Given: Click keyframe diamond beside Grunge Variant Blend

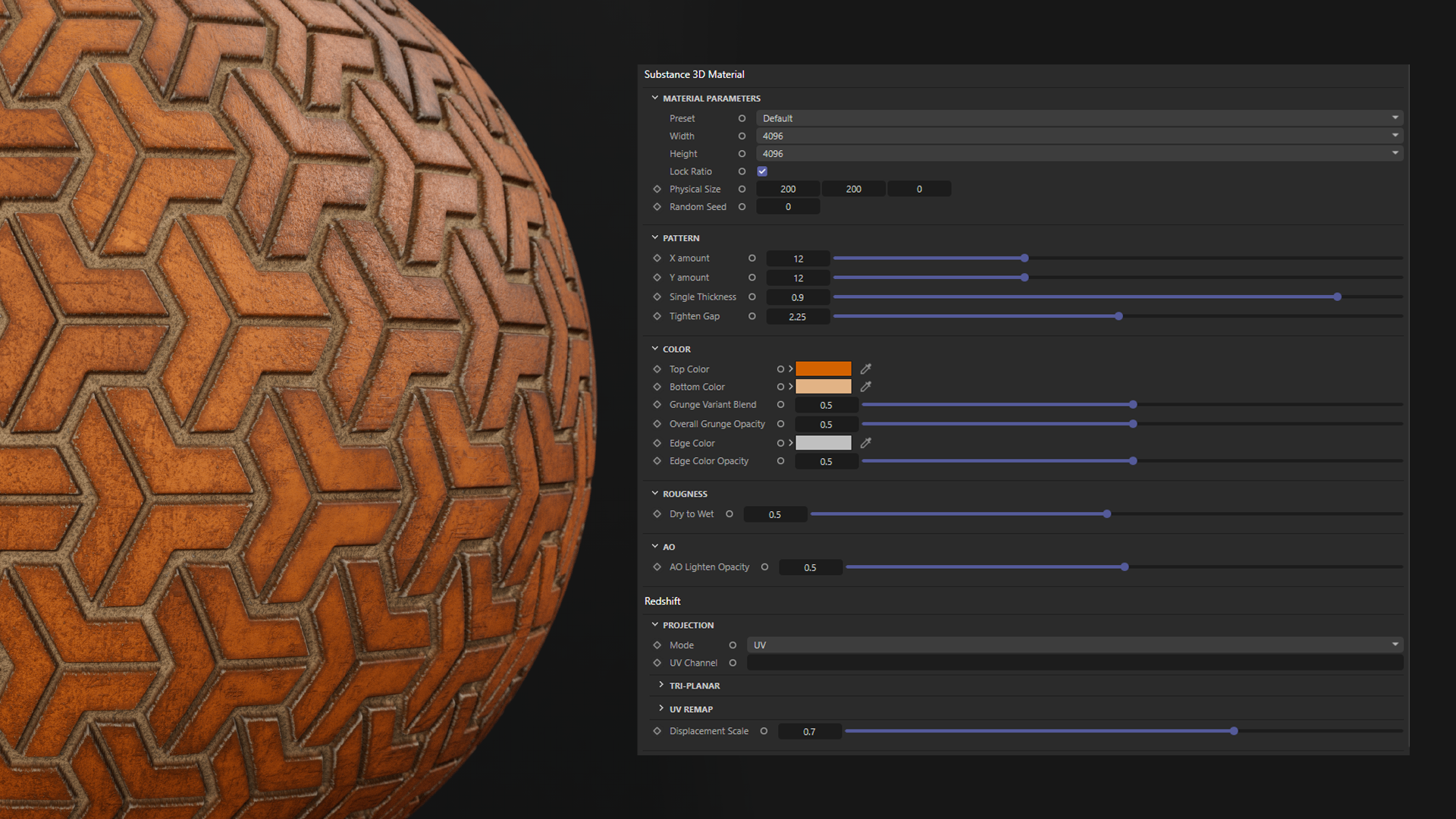Looking at the screenshot, I should (657, 405).
